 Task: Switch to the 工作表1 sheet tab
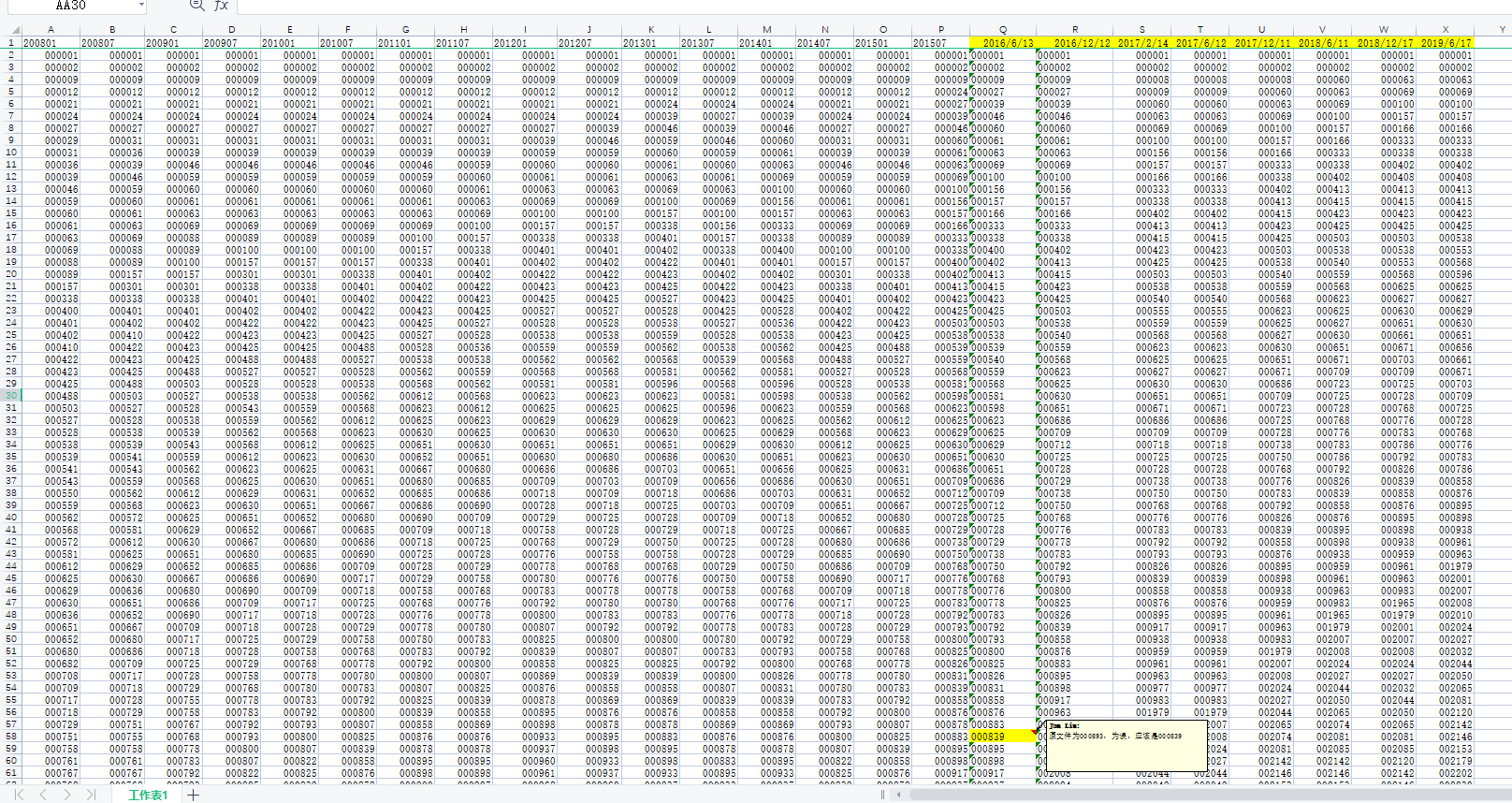point(148,795)
